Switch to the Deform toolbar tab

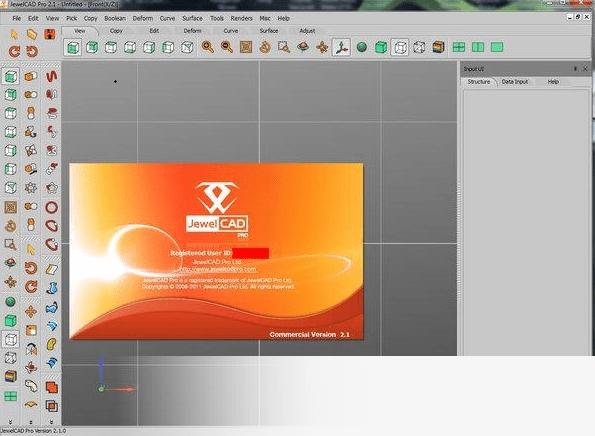(192, 31)
